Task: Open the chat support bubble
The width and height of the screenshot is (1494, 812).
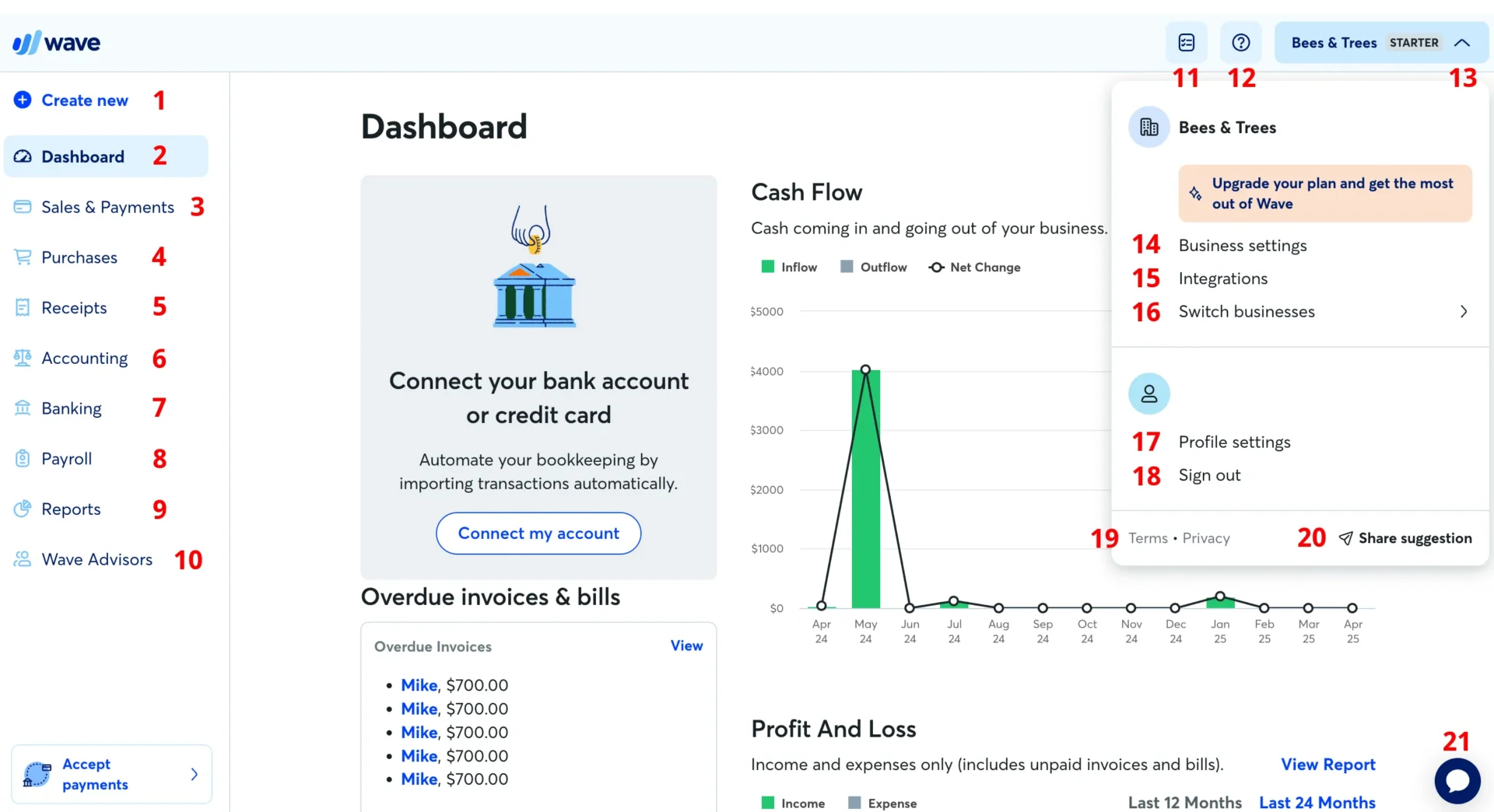Action: [1457, 781]
